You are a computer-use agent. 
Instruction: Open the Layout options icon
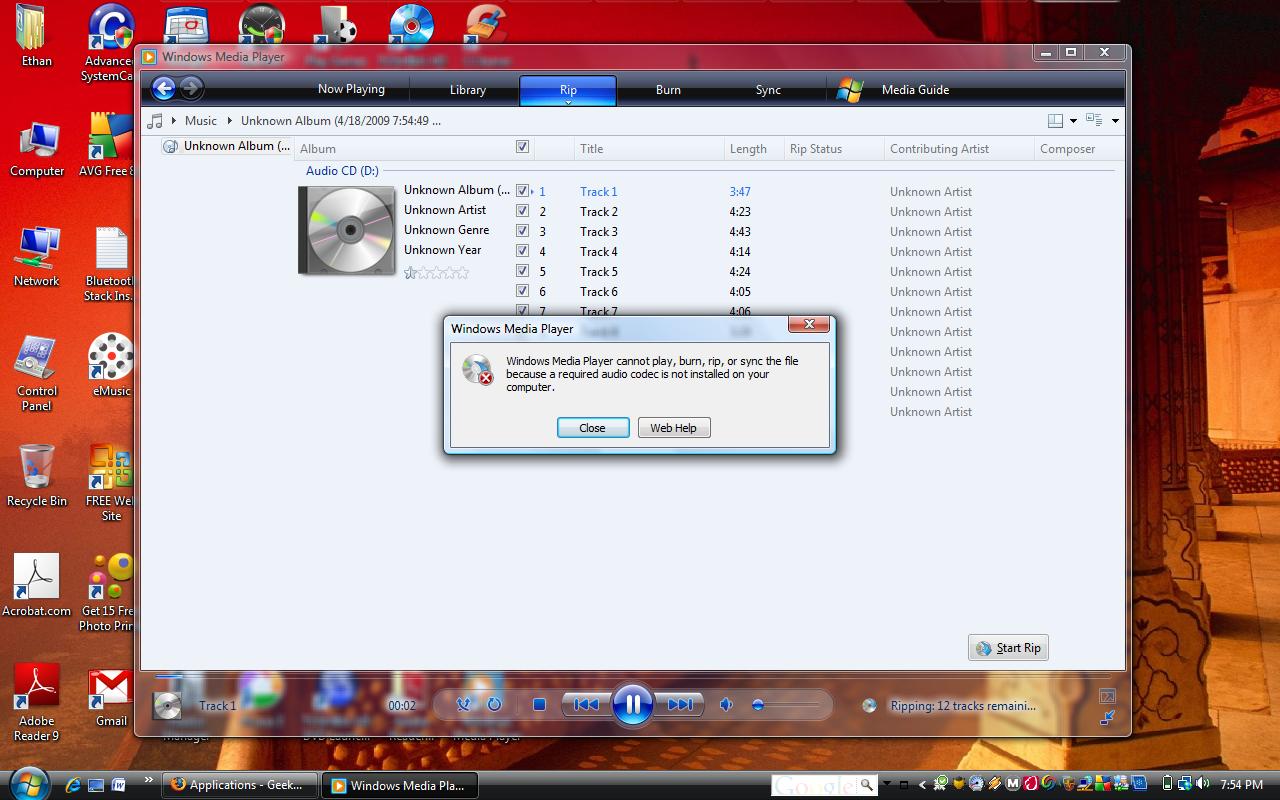point(1055,121)
